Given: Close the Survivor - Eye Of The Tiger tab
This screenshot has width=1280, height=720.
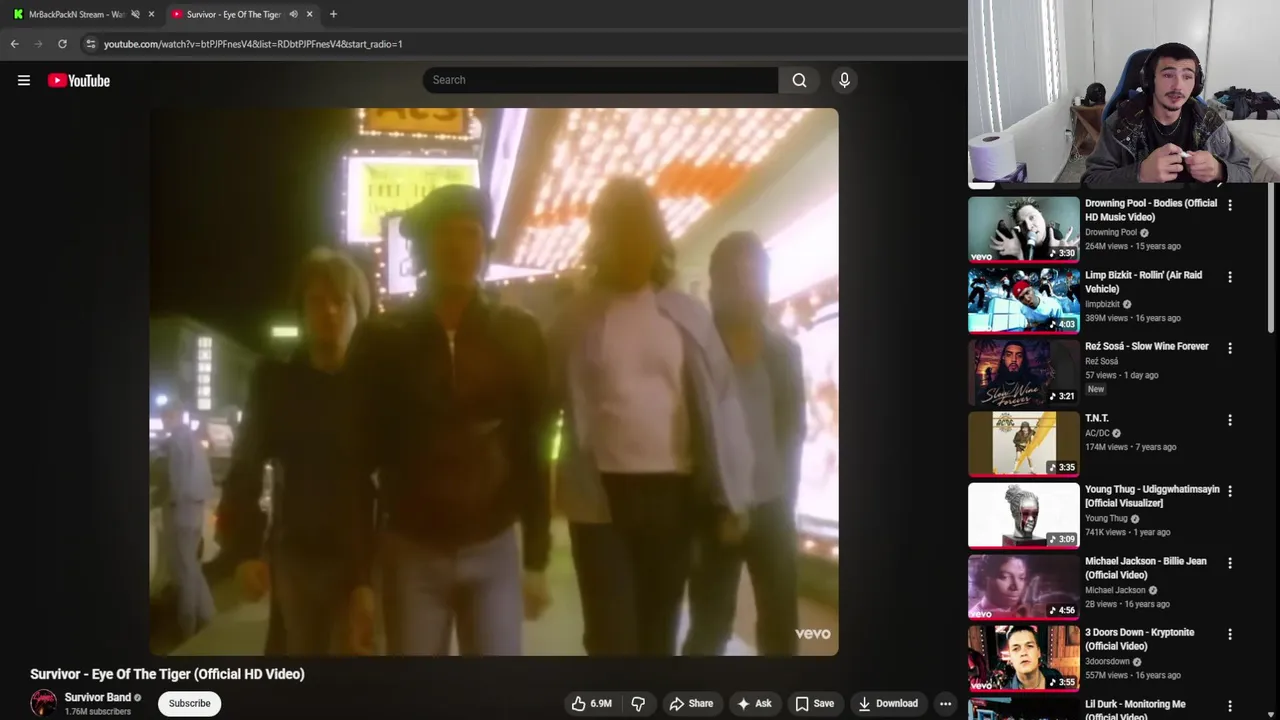Looking at the screenshot, I should tap(309, 14).
